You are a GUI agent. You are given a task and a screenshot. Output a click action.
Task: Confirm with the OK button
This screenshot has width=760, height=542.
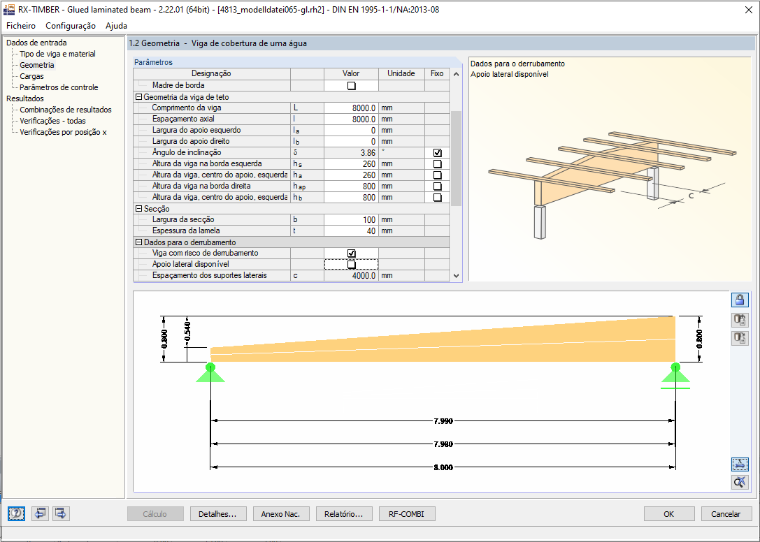[x=669, y=514]
